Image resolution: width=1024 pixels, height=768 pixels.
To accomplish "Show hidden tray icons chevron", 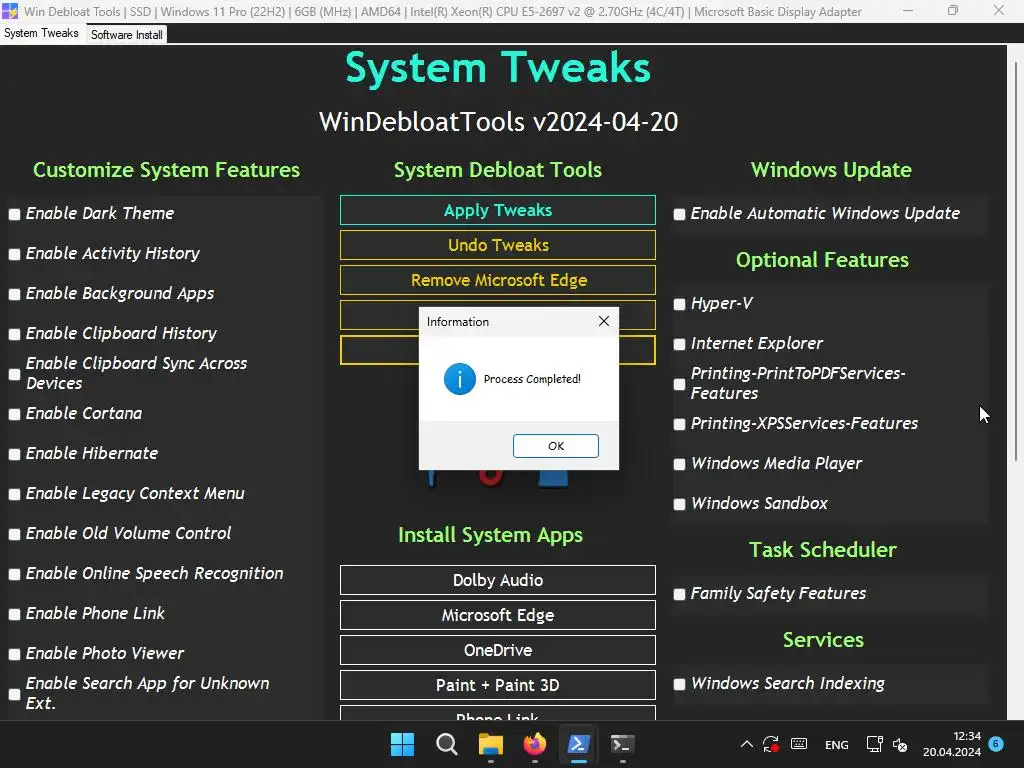I will [x=746, y=744].
